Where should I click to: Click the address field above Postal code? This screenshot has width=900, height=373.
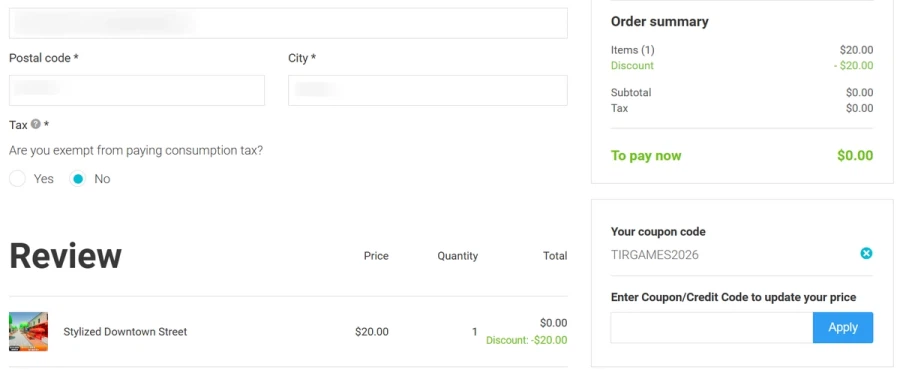coord(288,23)
